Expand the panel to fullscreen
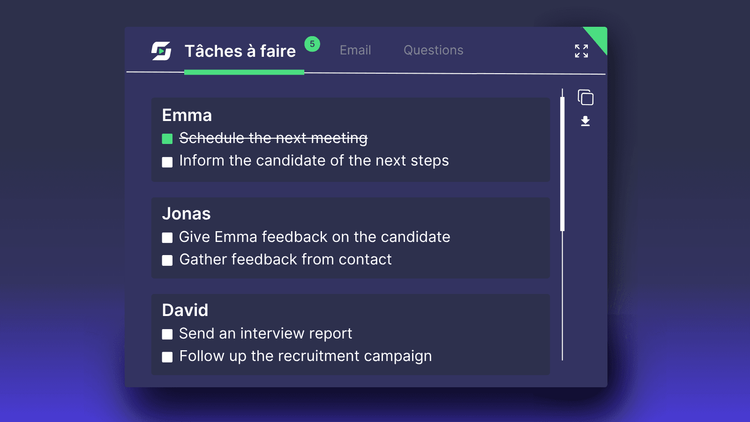 click(x=581, y=51)
